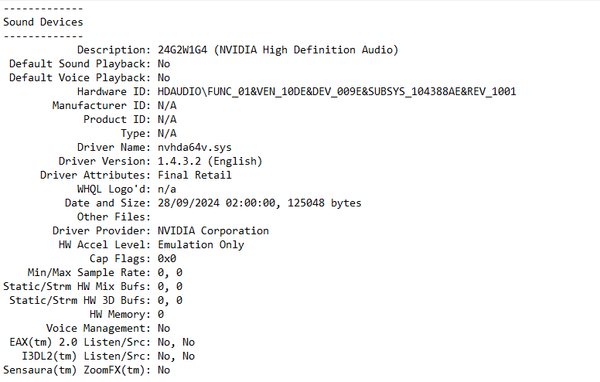
Task: Click the Default Sound Playback No value
Action: [164, 64]
